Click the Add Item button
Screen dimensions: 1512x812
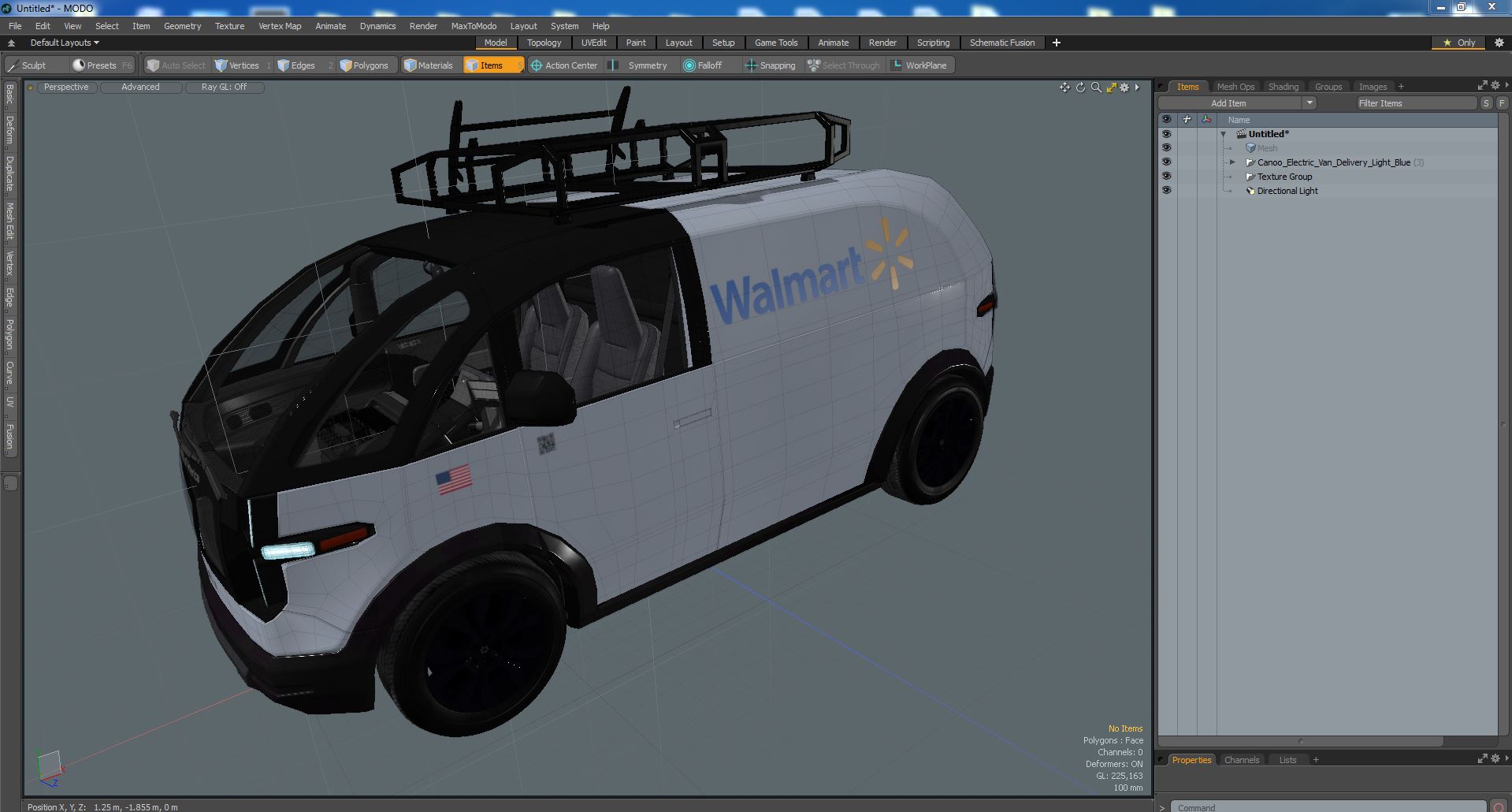pyautogui.click(x=1229, y=103)
